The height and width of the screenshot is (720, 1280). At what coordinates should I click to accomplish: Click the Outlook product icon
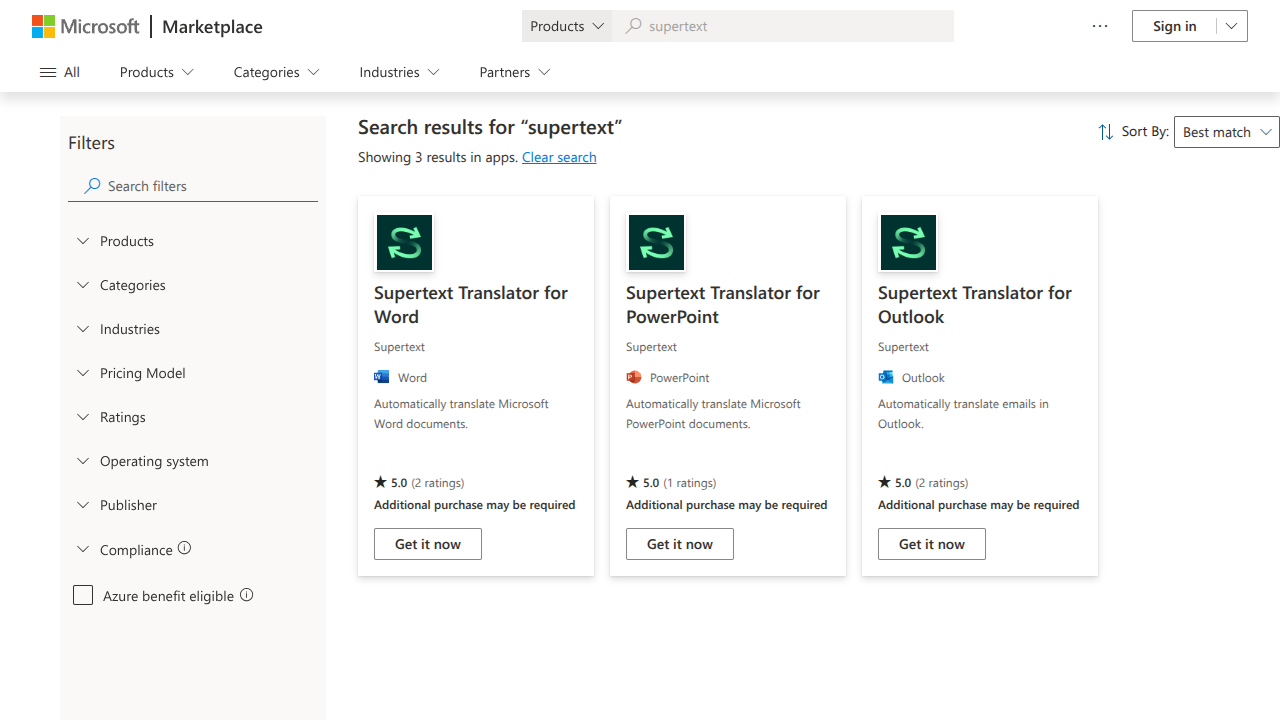[x=886, y=377]
